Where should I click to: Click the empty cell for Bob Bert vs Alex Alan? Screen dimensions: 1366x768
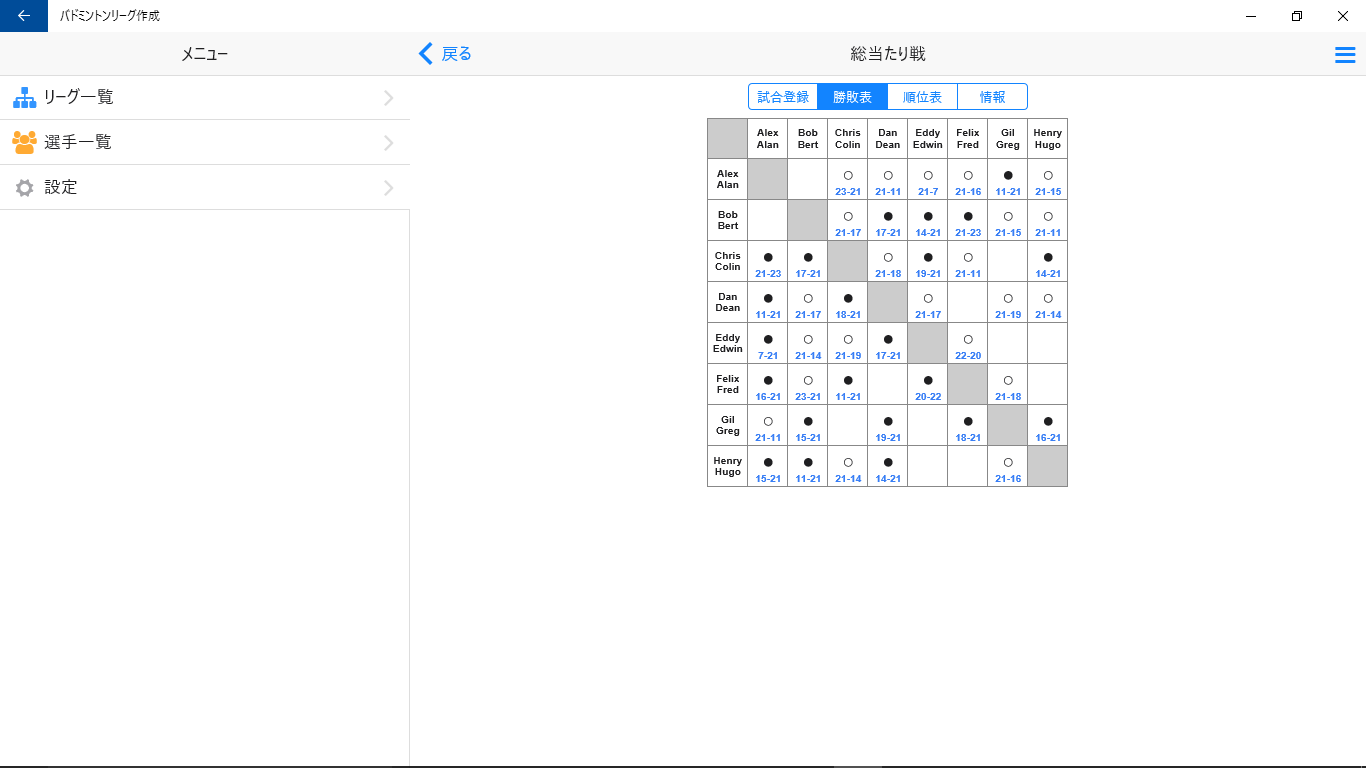[x=767, y=219]
